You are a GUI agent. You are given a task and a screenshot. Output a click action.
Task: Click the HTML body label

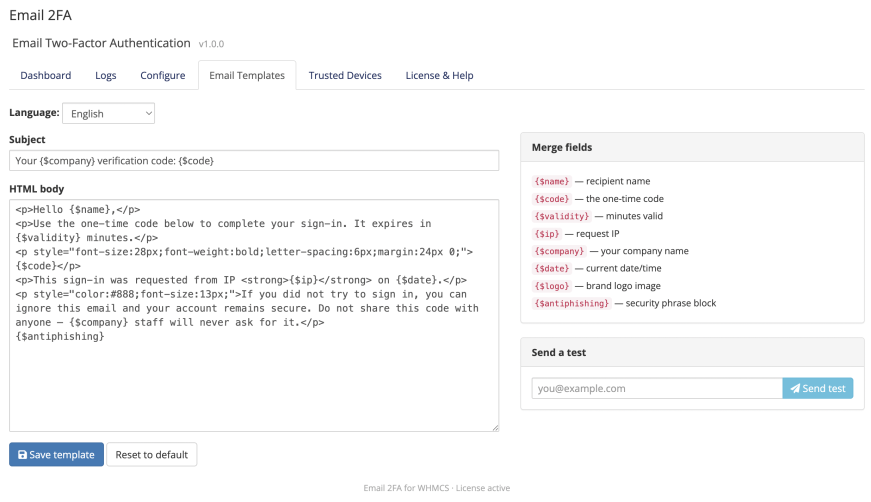pos(37,189)
